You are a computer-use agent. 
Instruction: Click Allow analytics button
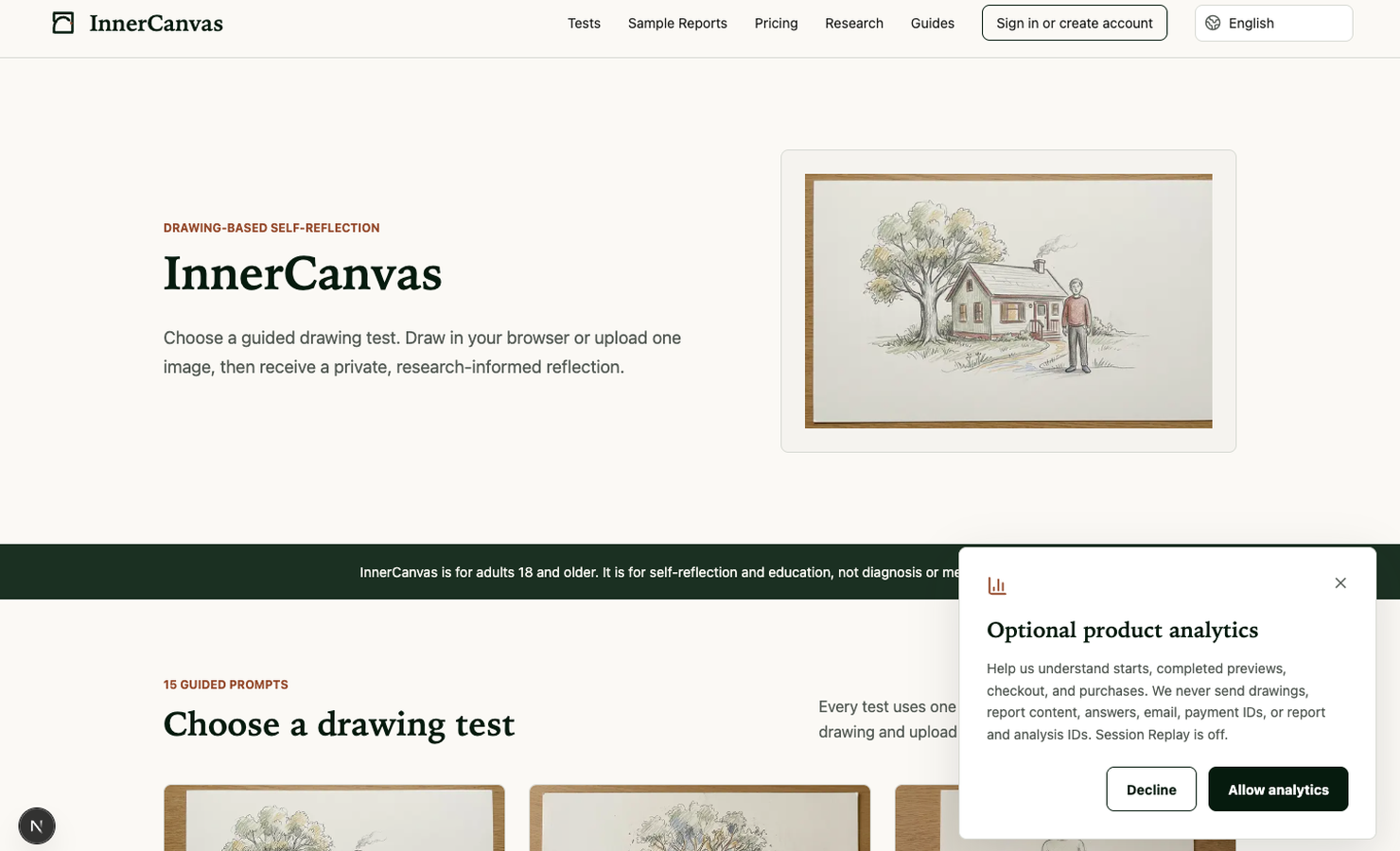(1278, 789)
